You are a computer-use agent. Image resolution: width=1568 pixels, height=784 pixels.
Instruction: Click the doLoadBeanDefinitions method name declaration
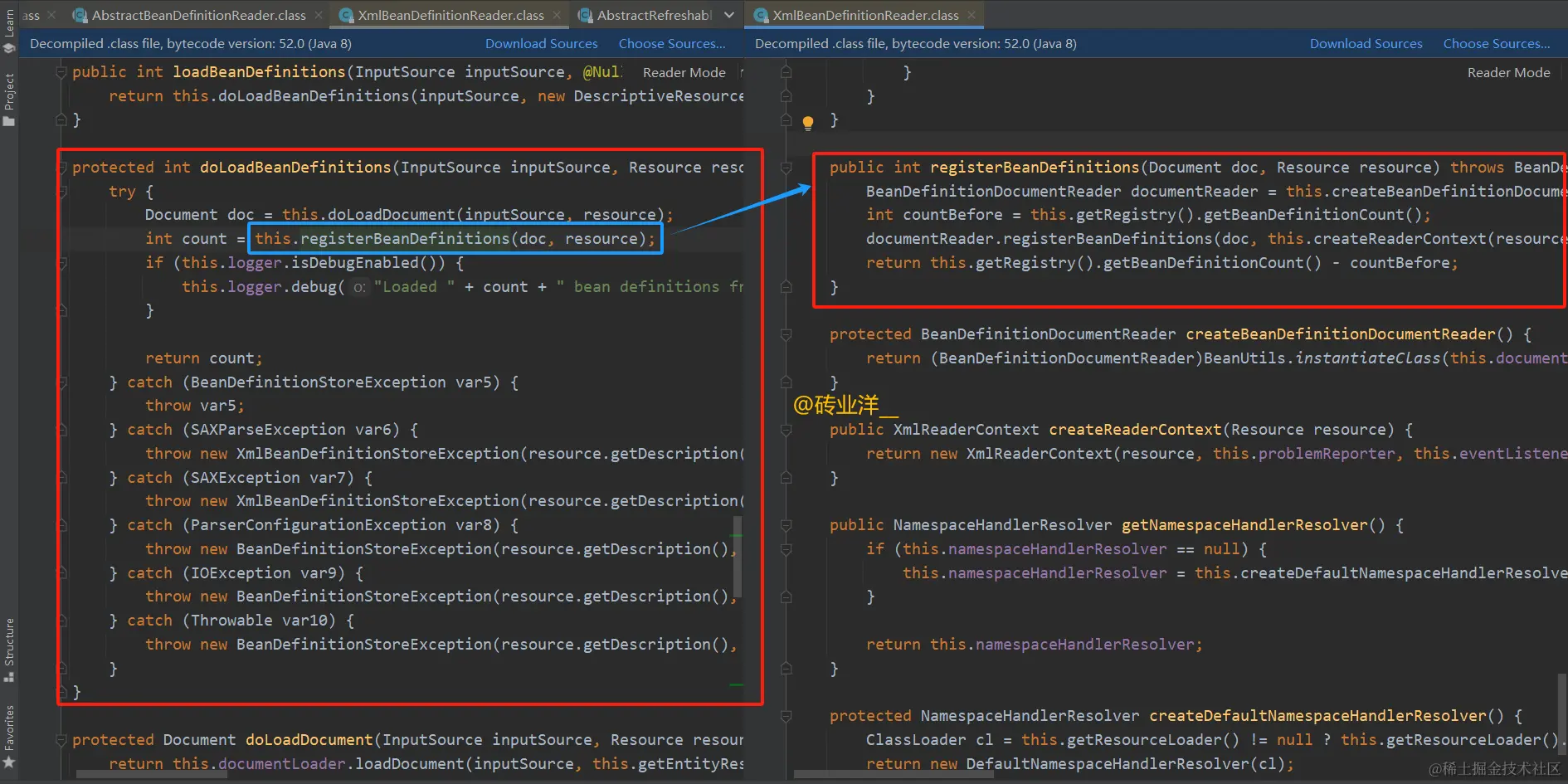[295, 168]
